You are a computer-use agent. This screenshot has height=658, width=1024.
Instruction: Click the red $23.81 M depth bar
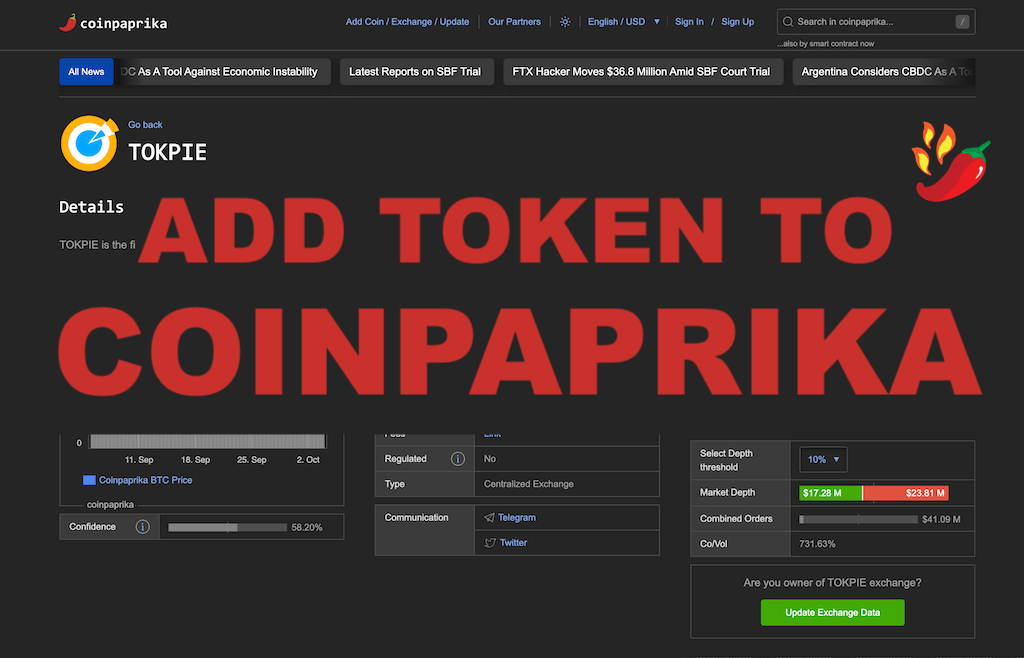906,493
